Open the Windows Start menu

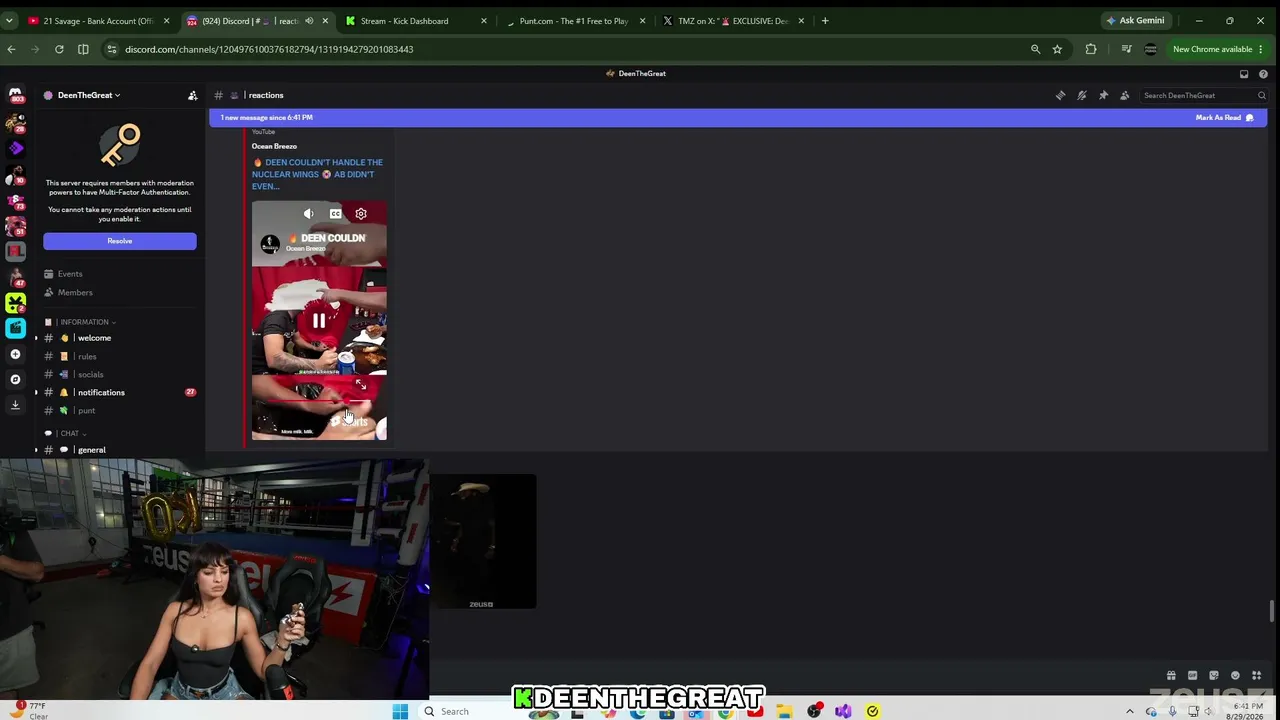tap(400, 711)
